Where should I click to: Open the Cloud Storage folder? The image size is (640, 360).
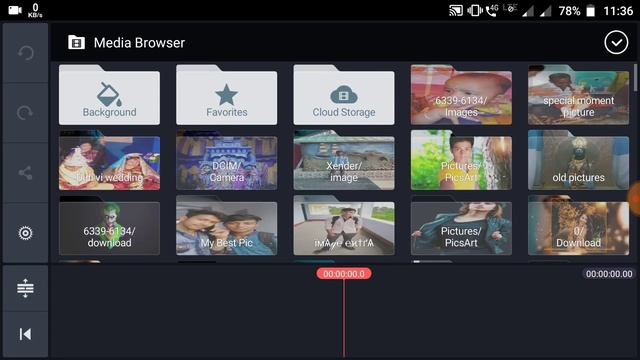[x=344, y=95]
